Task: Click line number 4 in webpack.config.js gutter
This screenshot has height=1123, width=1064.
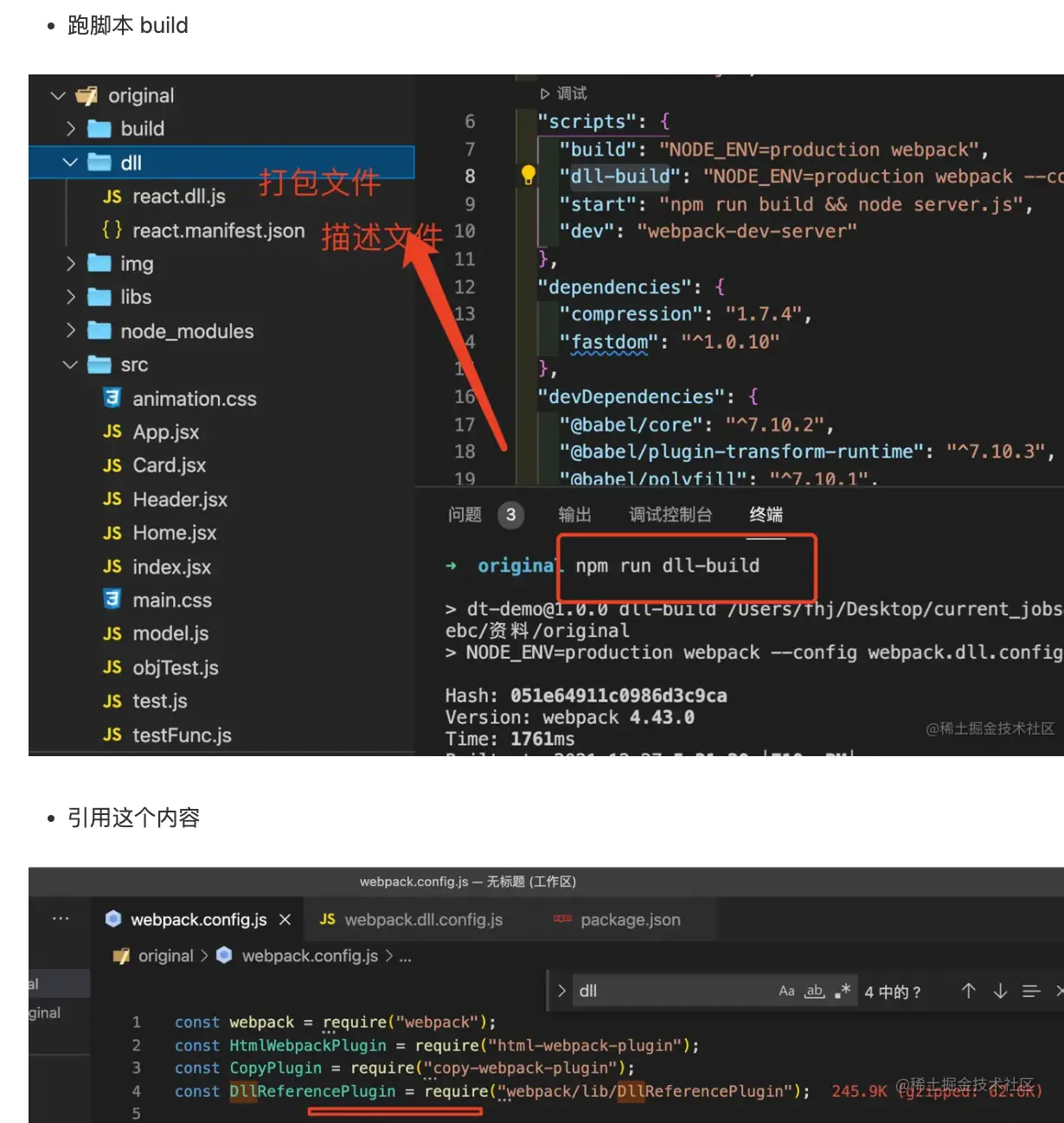Action: click(136, 1091)
